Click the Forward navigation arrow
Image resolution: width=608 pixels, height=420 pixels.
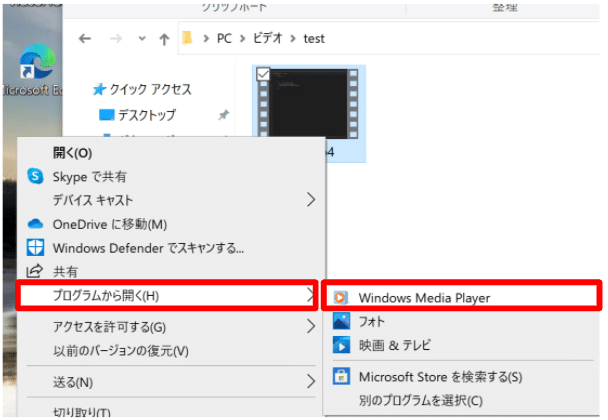pos(116,39)
